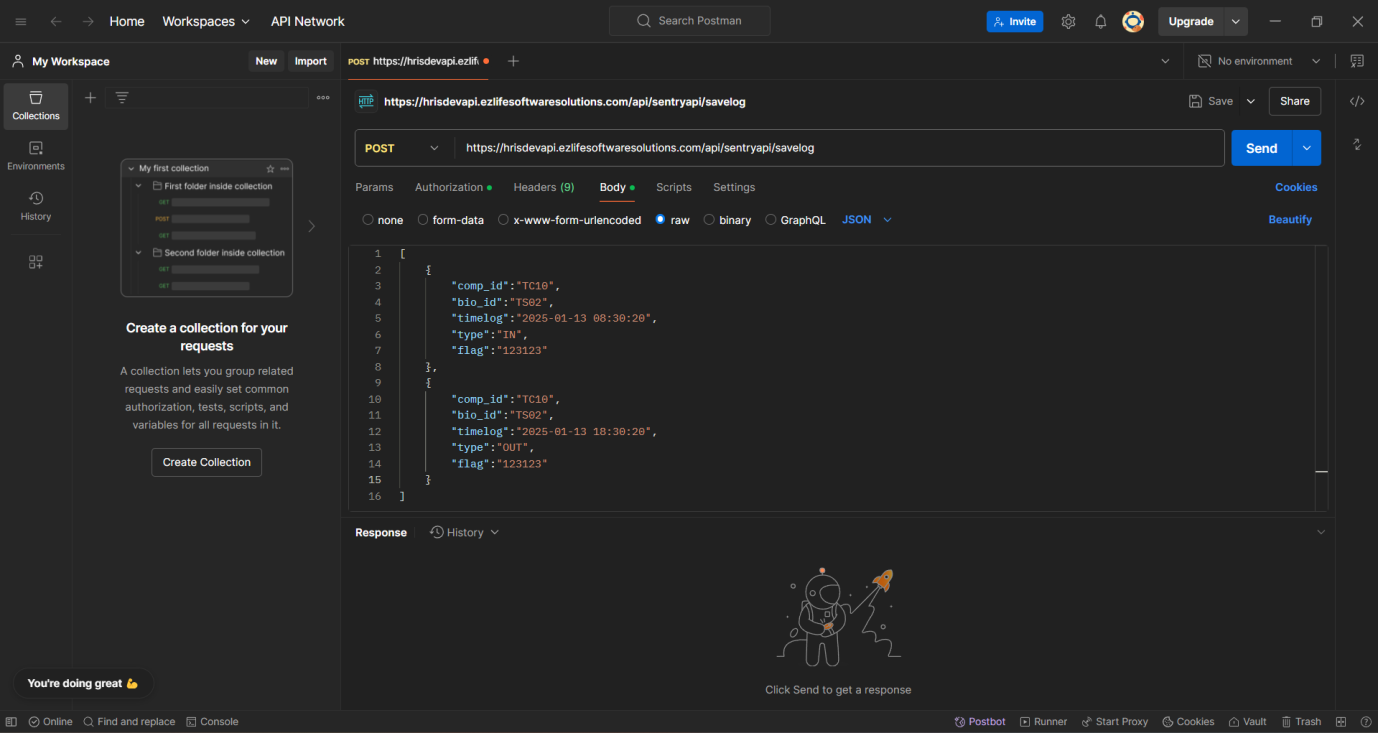
Task: Click the Search Postman field
Action: [690, 21]
